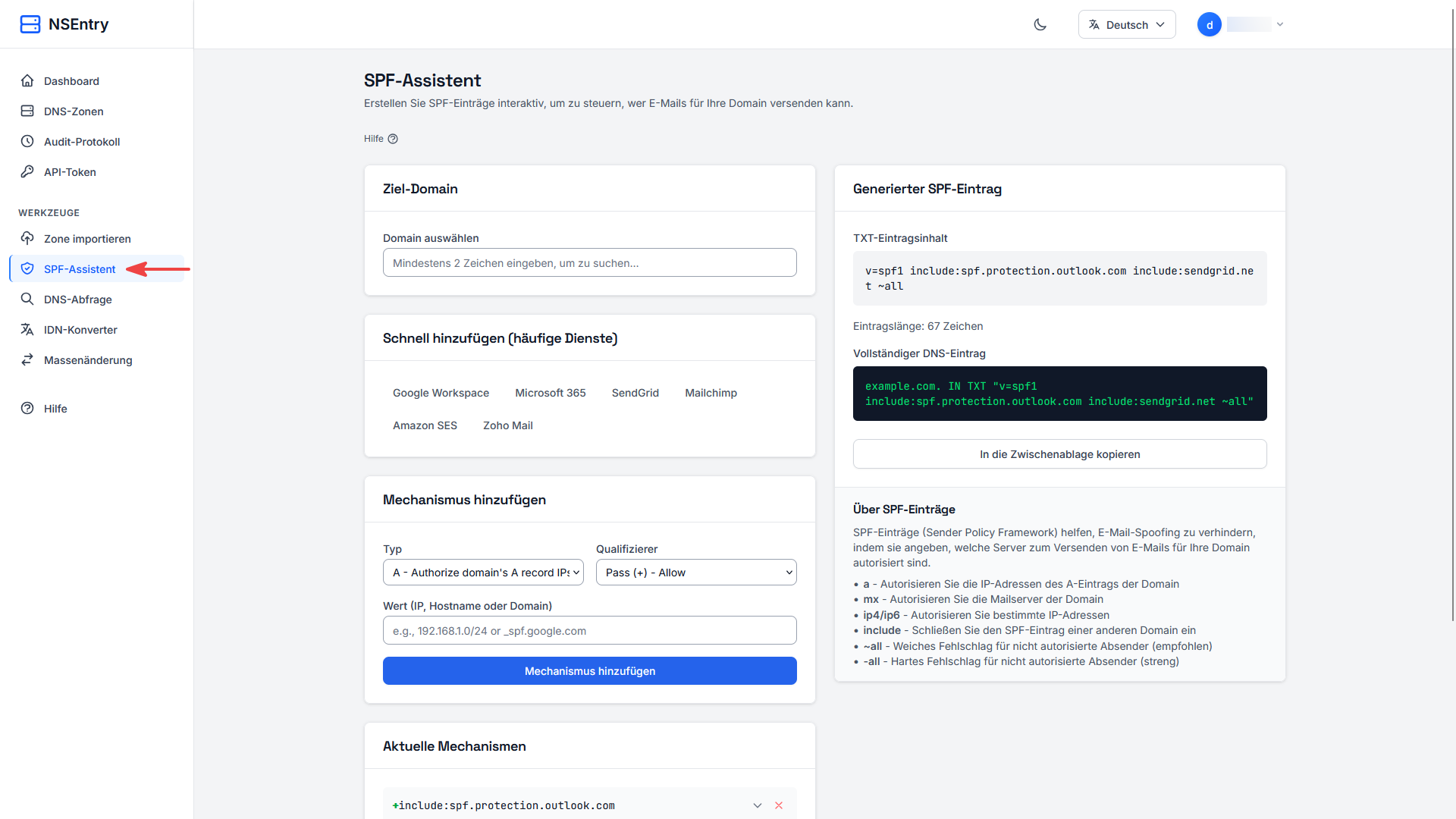The width and height of the screenshot is (1456, 819).
Task: Add Amazon SES quick service
Action: point(425,425)
